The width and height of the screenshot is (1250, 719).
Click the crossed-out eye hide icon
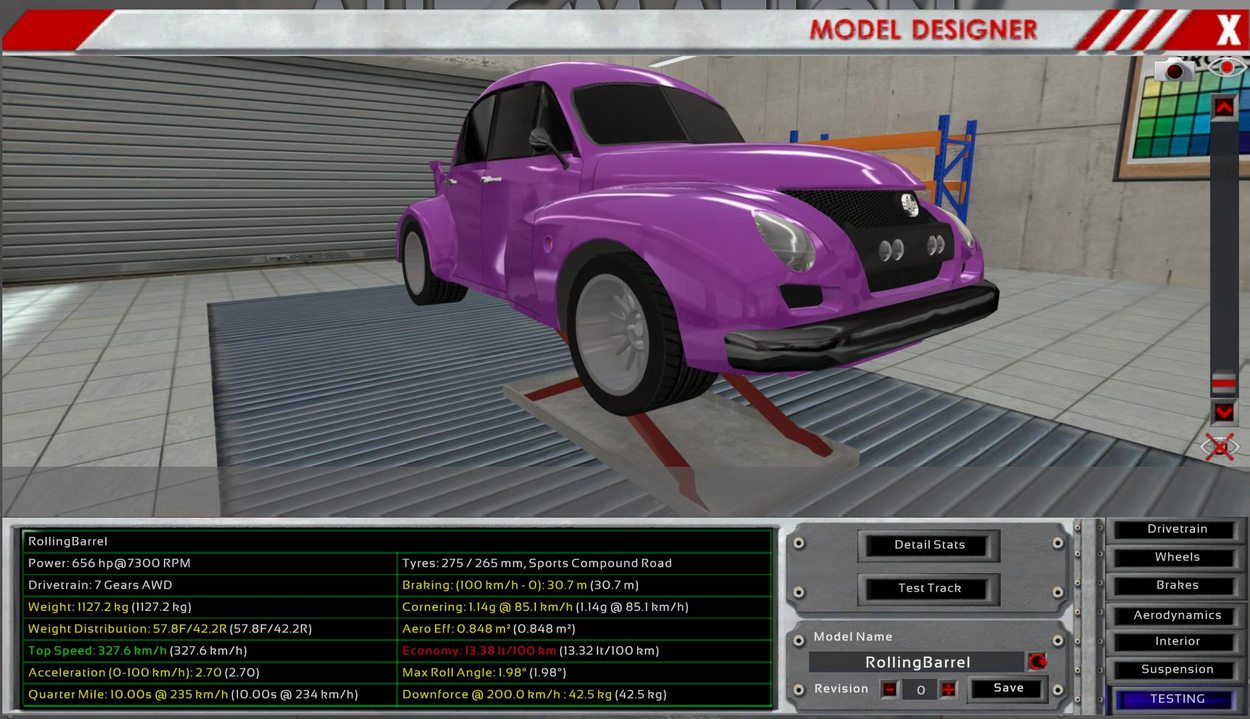pyautogui.click(x=1221, y=447)
